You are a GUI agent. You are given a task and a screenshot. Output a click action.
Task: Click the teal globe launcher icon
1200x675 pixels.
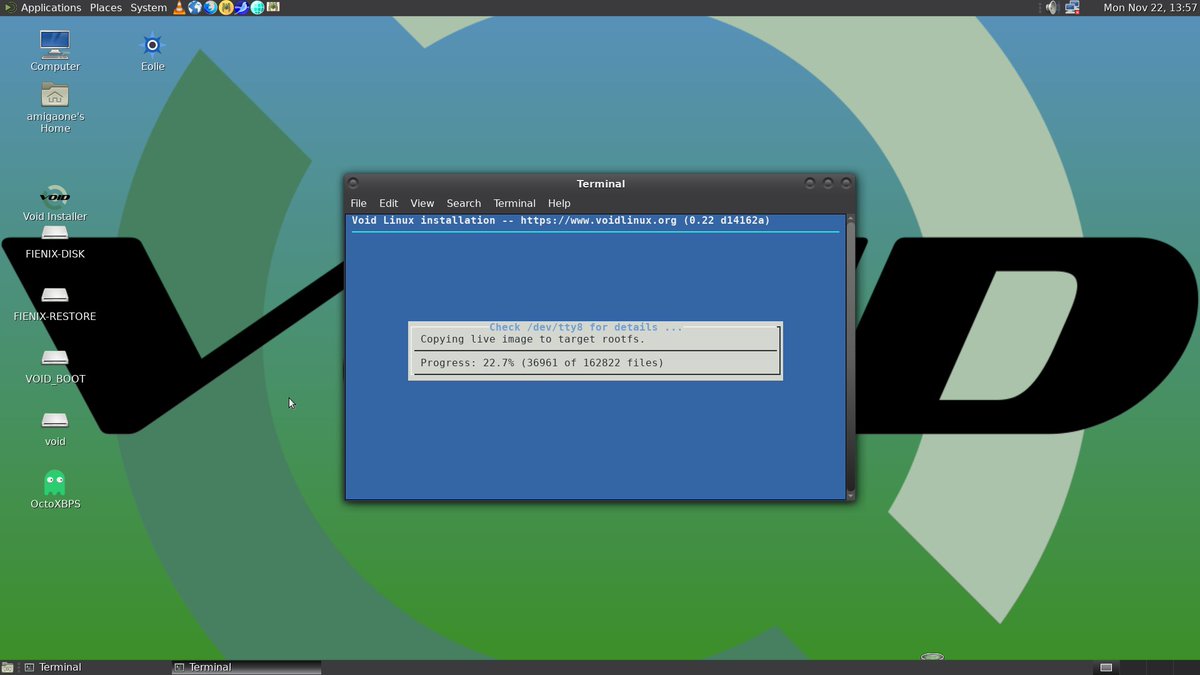point(257,7)
